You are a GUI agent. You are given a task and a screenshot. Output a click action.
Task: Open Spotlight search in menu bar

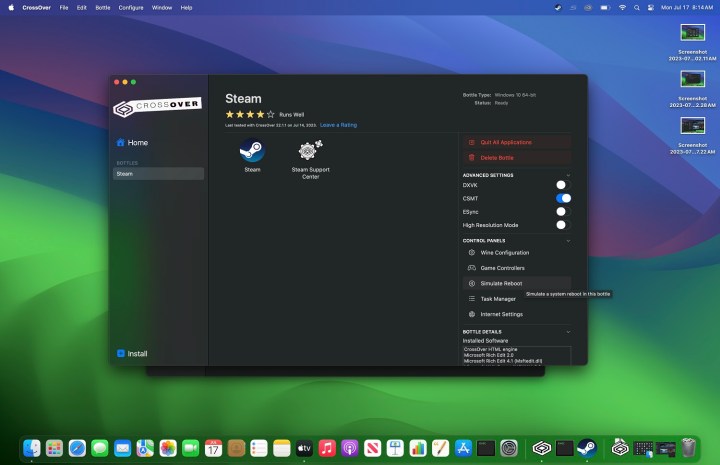(x=636, y=8)
